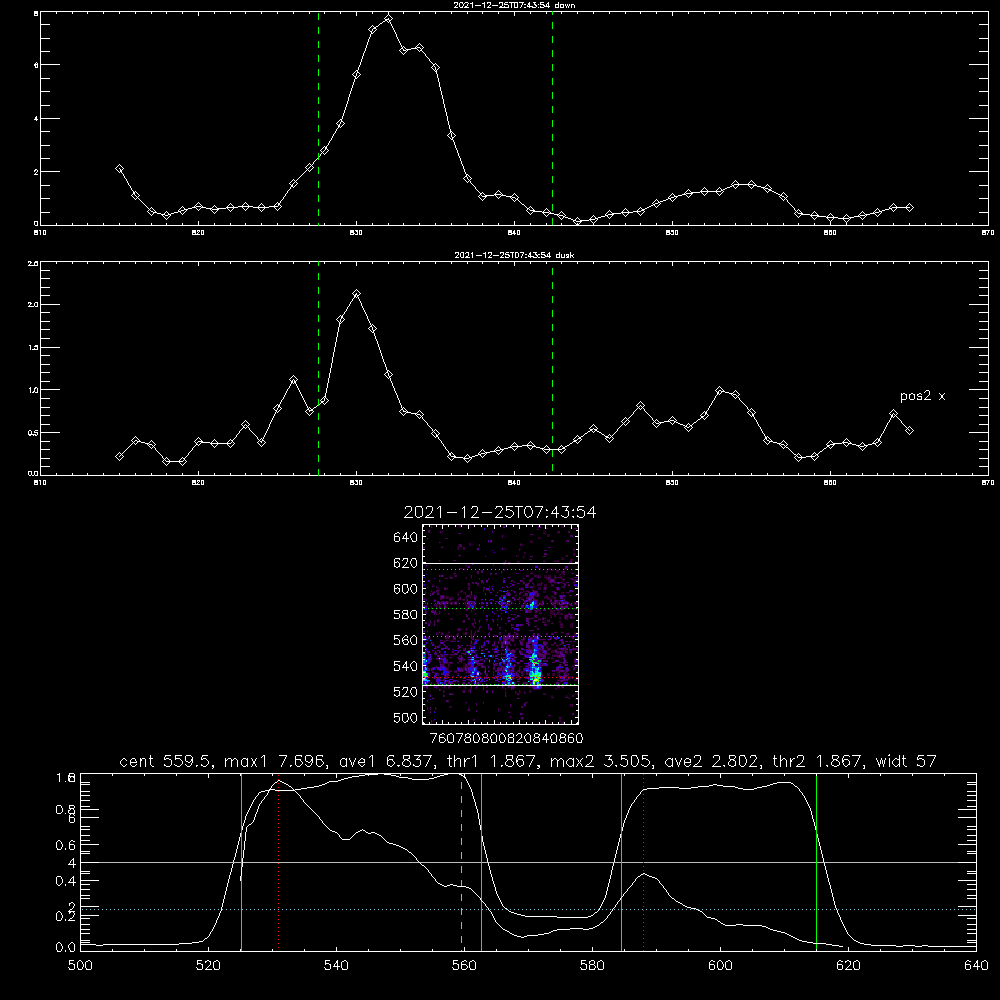
Task: Click the 540 x-axis label on bottom plot
Action: pyautogui.click(x=336, y=966)
